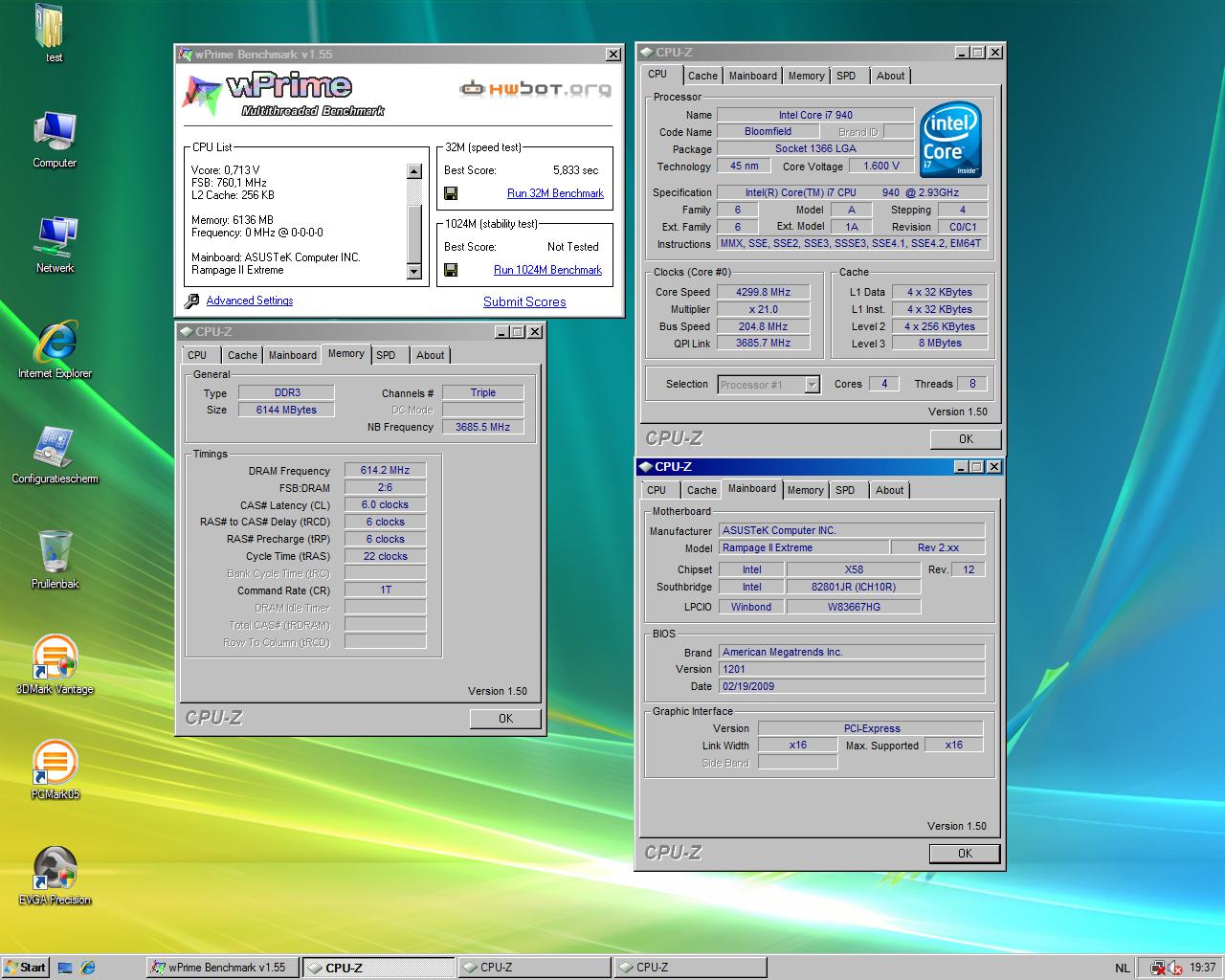This screenshot has height=980, width=1225.
Task: Switch to Cache tab in top-right CPU-Z
Action: [x=702, y=76]
